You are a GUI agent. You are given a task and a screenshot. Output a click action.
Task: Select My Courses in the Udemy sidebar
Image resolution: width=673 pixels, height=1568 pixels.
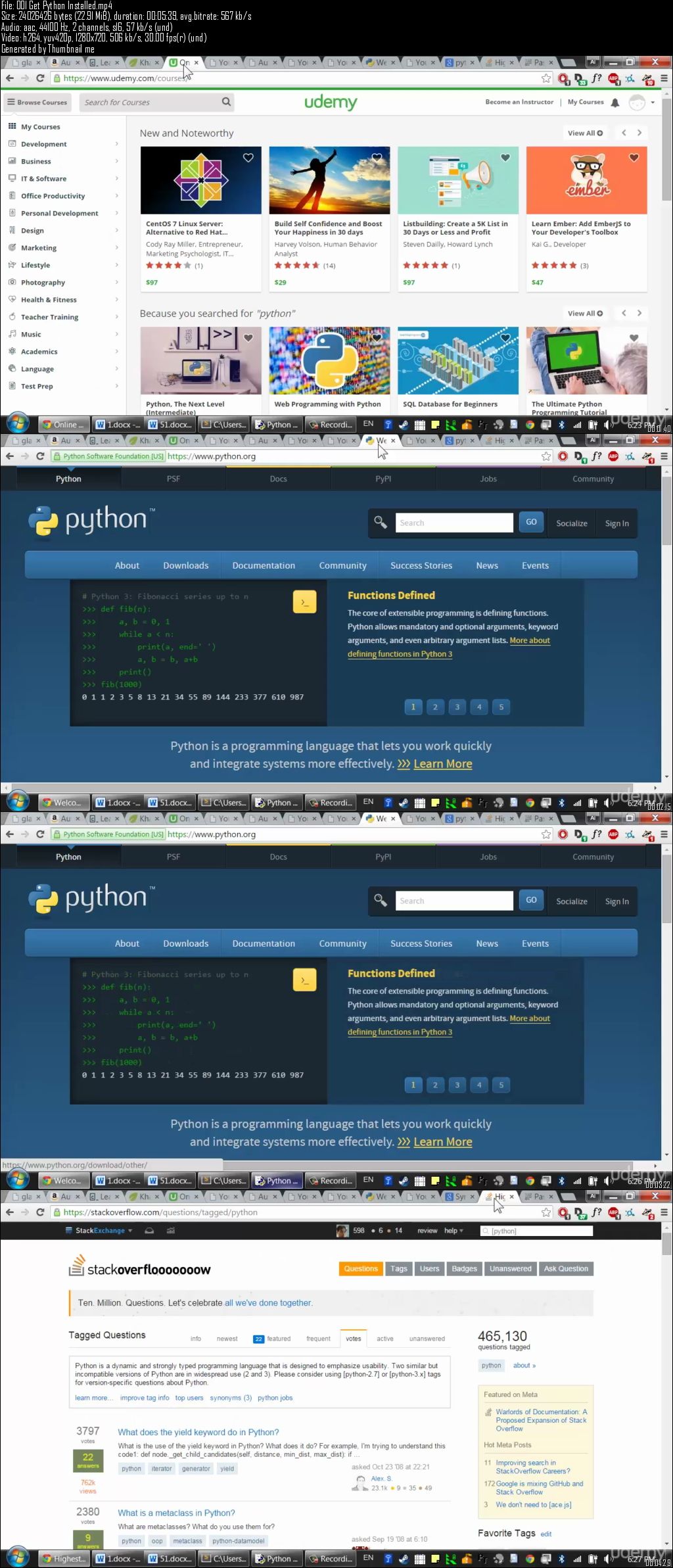click(40, 127)
